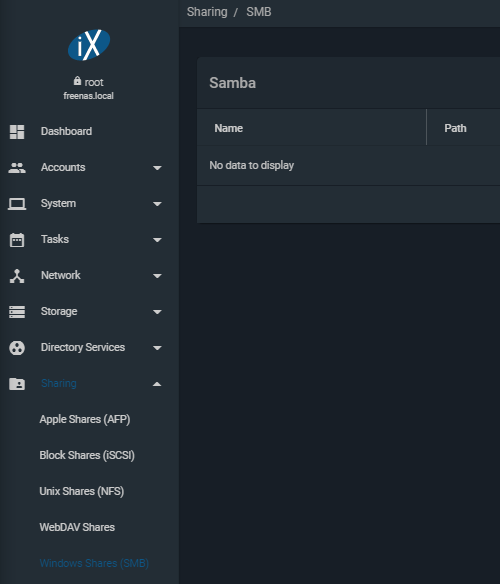Click the 'No data to display' message

[x=251, y=165]
